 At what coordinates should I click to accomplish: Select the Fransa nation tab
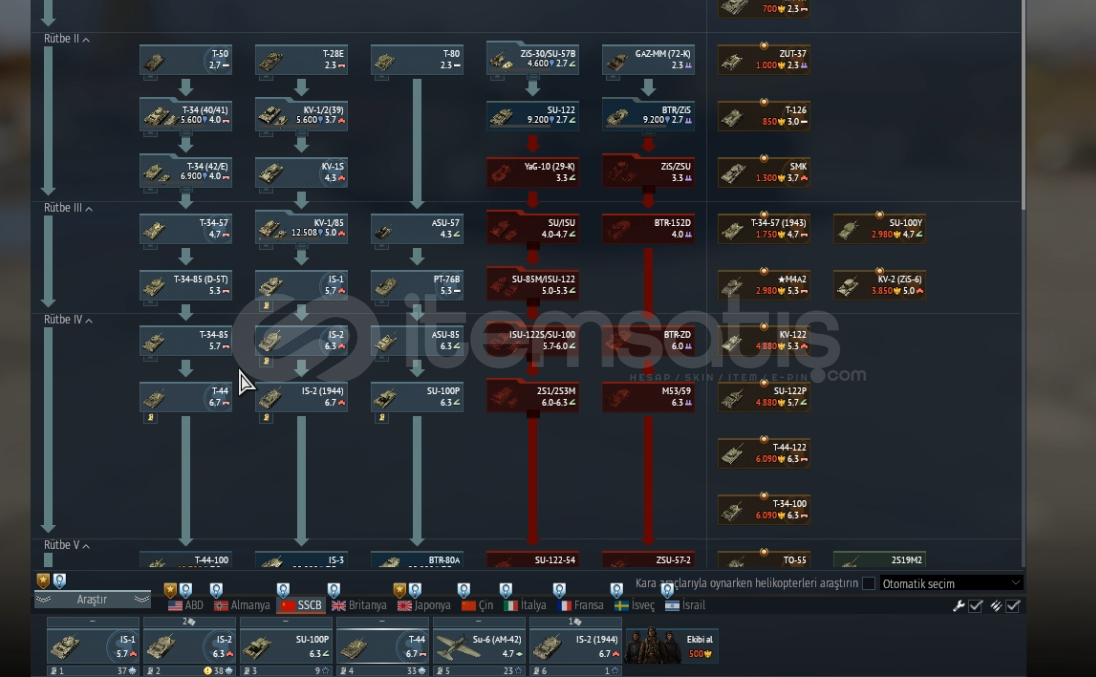[x=581, y=605]
